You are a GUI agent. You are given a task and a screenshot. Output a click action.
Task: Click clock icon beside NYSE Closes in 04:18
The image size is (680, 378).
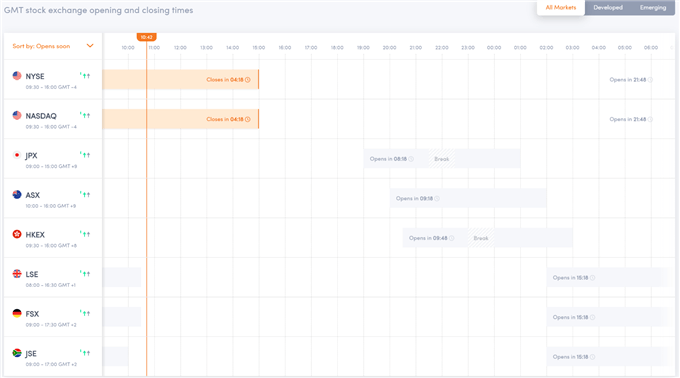pos(248,80)
